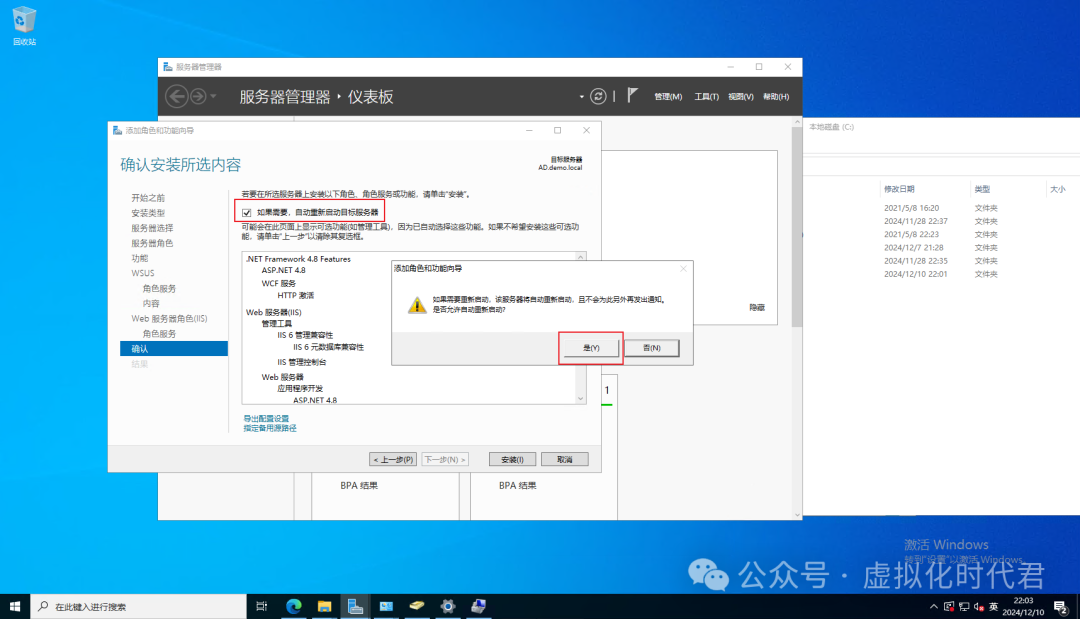
Task: Open the 管理(M) menu
Action: 668,96
